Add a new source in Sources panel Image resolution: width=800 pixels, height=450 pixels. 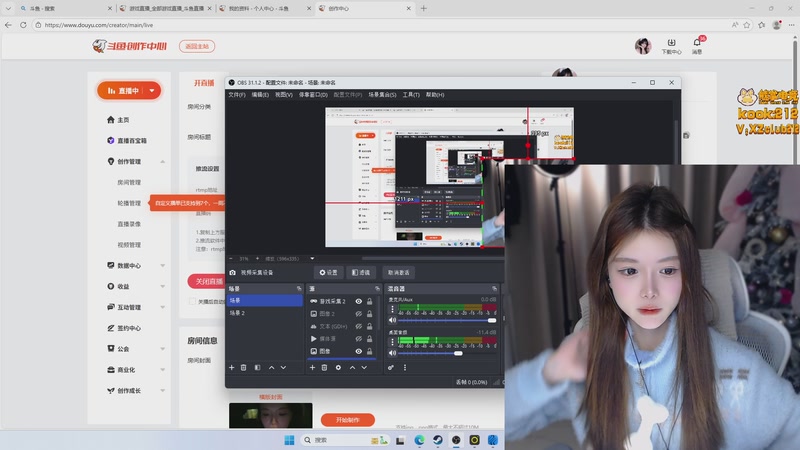(x=312, y=367)
